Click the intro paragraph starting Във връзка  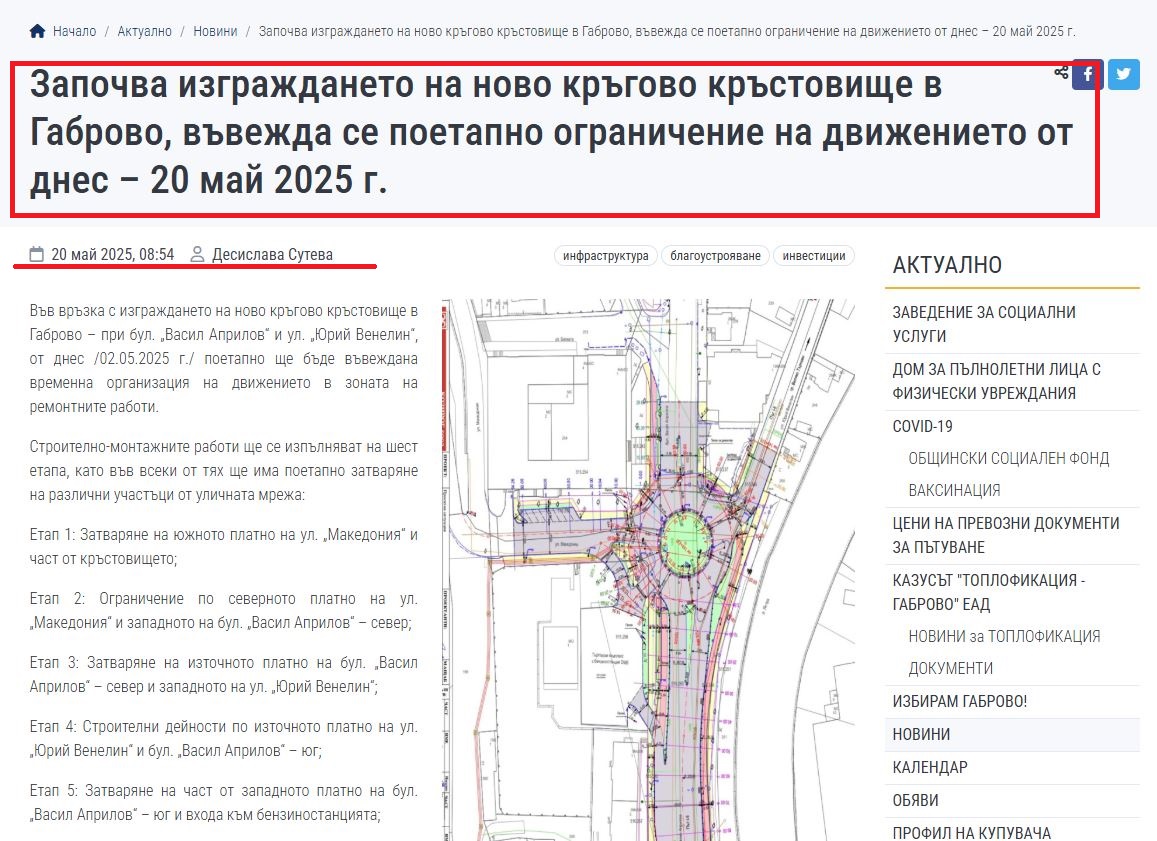224,359
